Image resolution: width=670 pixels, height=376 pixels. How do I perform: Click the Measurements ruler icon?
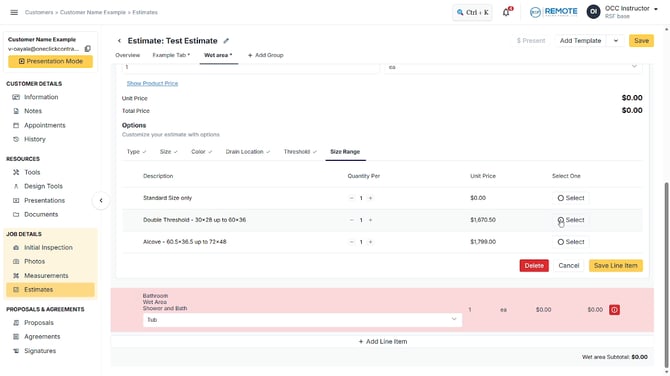pos(16,276)
